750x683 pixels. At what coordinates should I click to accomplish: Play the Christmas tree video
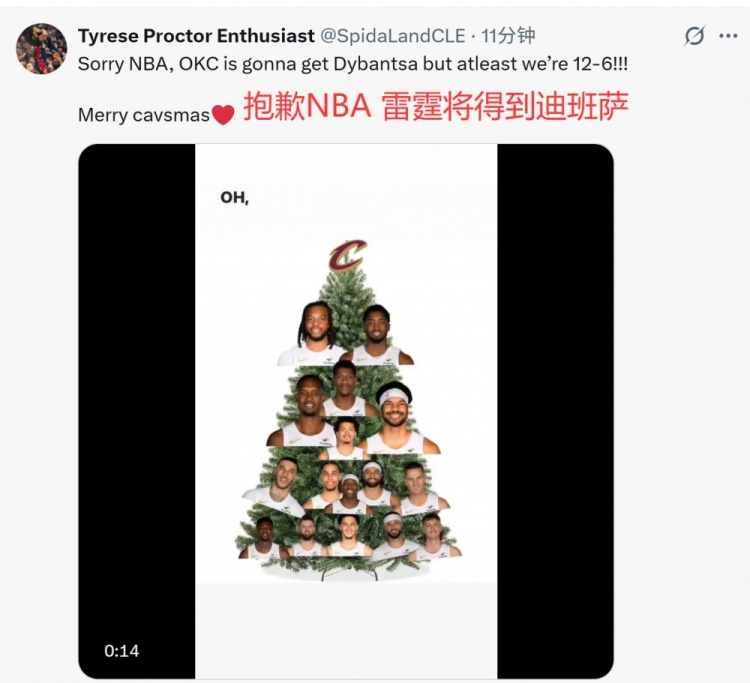pos(346,411)
